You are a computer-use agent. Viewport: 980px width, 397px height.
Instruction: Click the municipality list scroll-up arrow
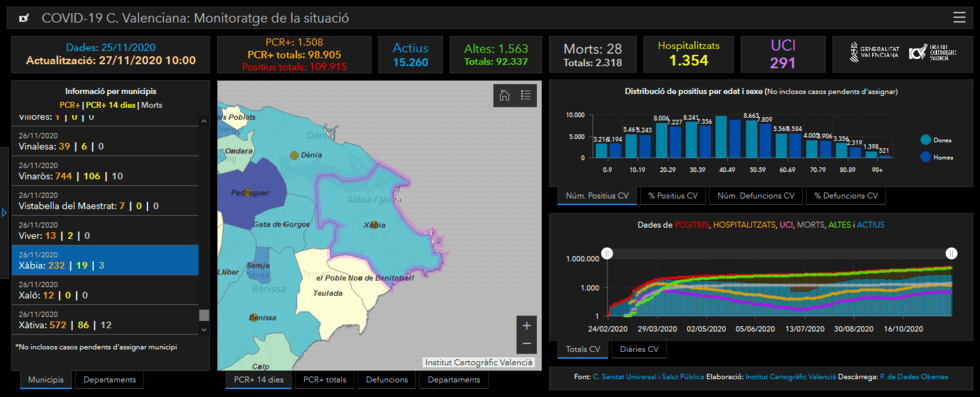pyautogui.click(x=204, y=120)
